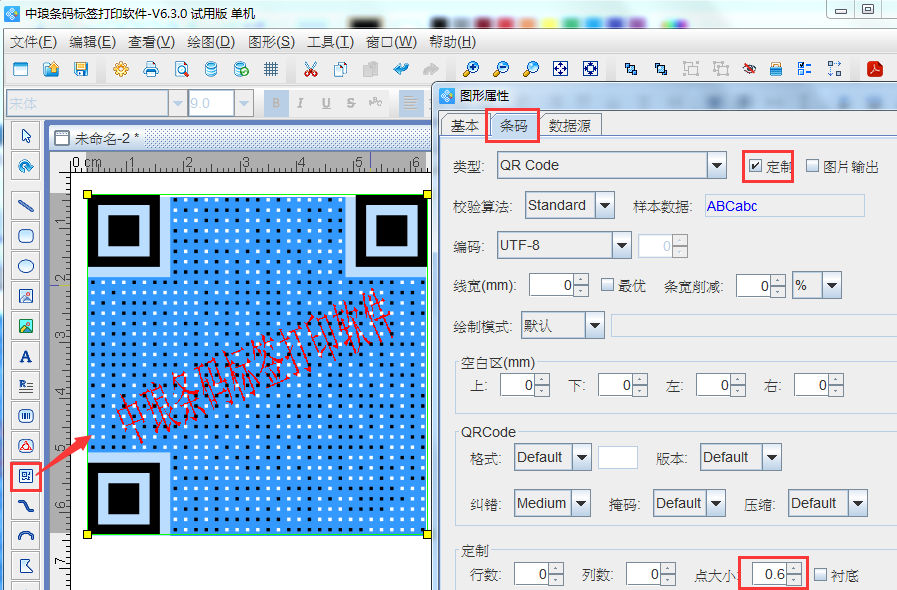Click the scissors Cut icon

click(310, 69)
